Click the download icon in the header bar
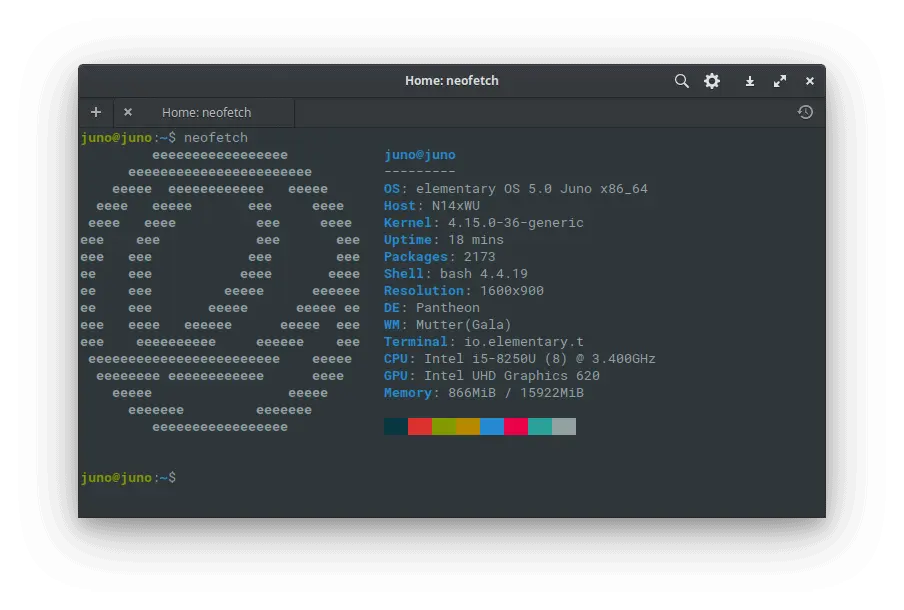The image size is (904, 610). [749, 81]
